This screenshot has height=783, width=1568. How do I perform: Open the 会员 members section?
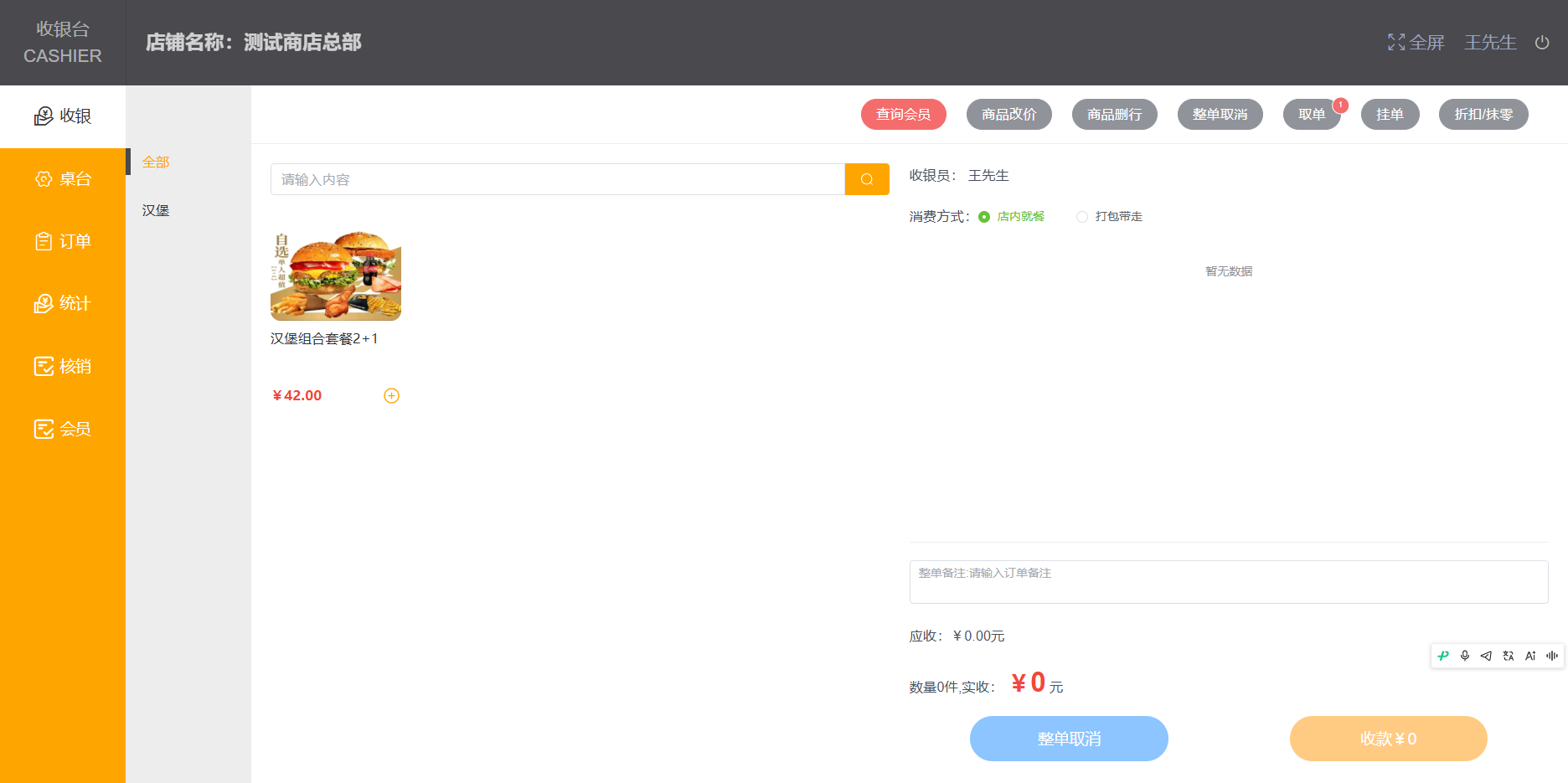[63, 429]
